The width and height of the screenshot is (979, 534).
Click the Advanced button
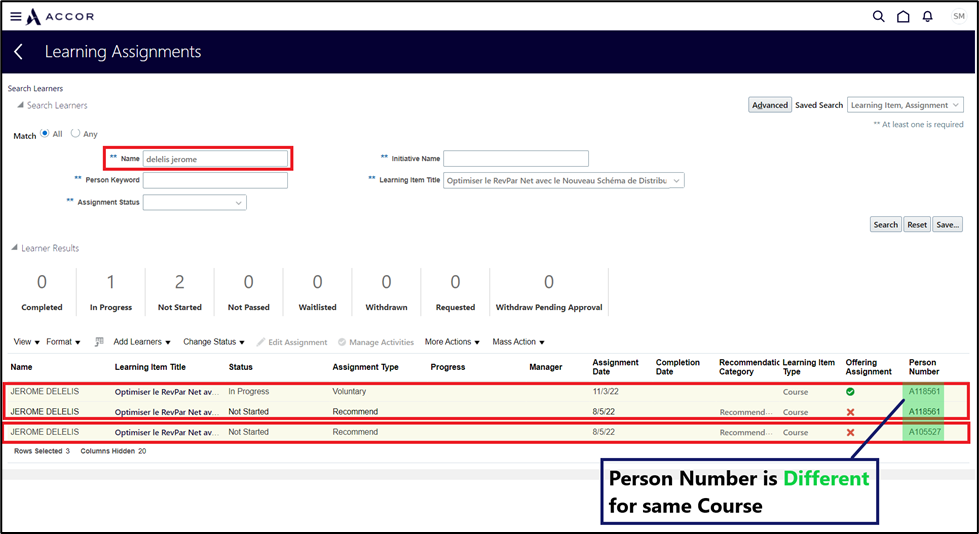[770, 105]
